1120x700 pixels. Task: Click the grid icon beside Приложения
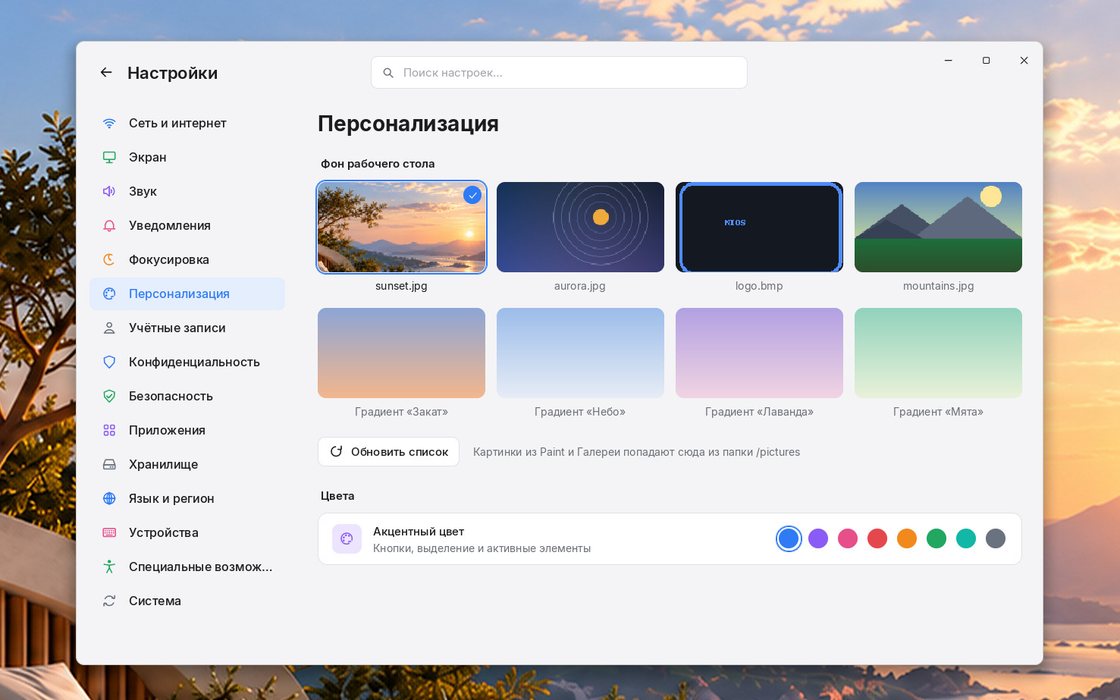pyautogui.click(x=109, y=430)
